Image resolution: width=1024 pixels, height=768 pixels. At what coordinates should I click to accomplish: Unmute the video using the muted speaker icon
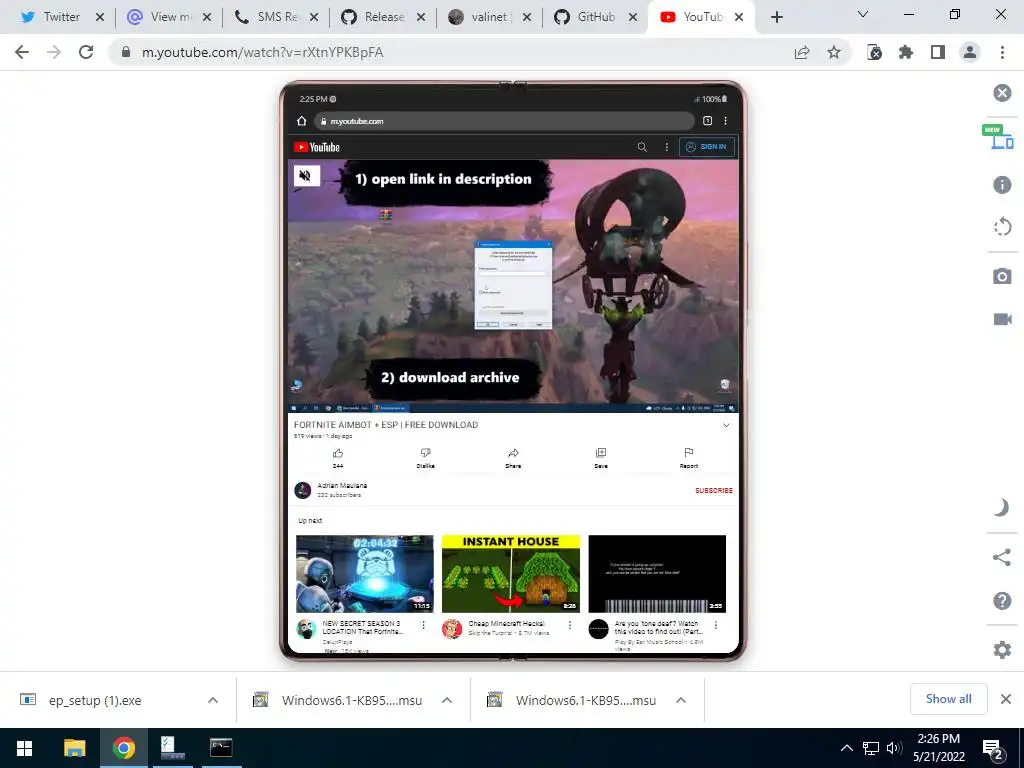tap(306, 176)
